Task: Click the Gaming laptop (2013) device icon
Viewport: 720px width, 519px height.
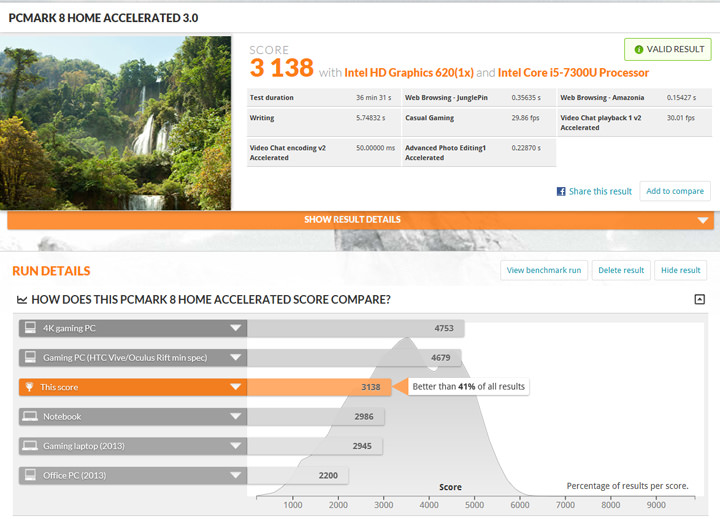Action: (x=30, y=446)
